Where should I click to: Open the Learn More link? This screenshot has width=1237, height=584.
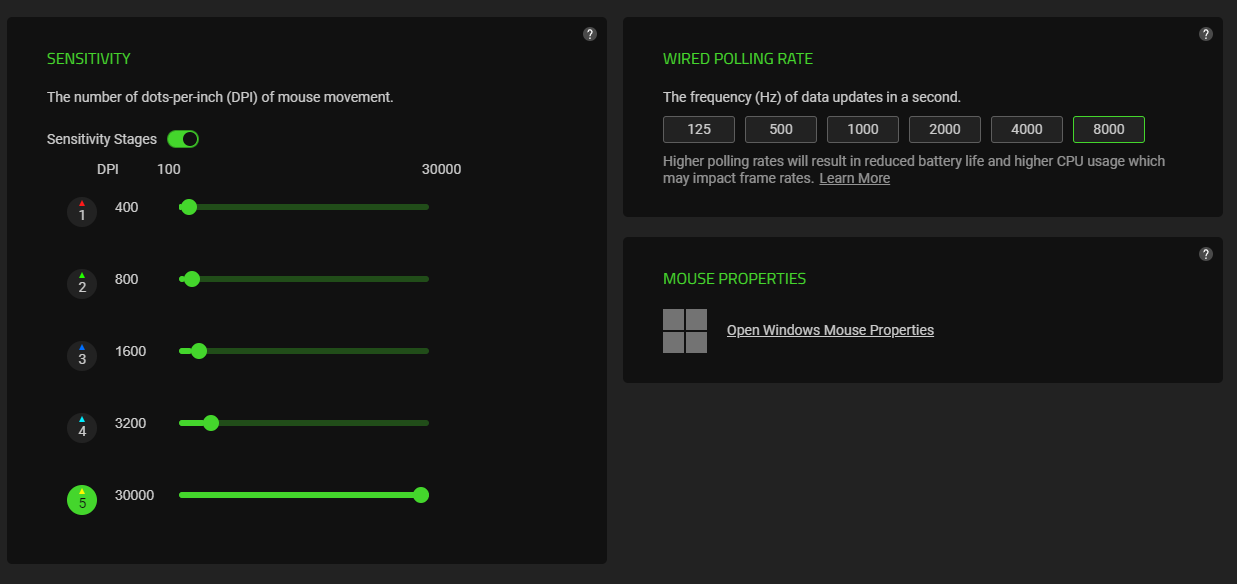point(854,178)
